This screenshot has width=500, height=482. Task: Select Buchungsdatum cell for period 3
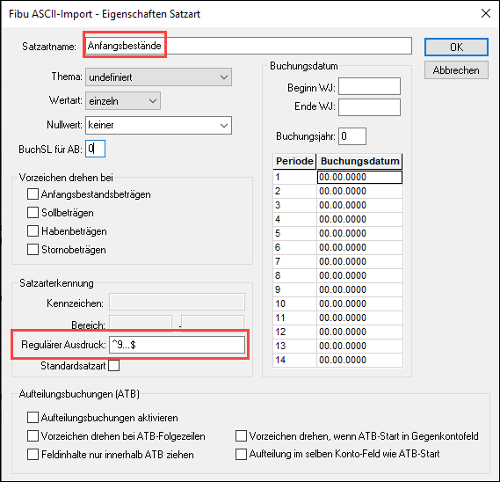click(359, 205)
